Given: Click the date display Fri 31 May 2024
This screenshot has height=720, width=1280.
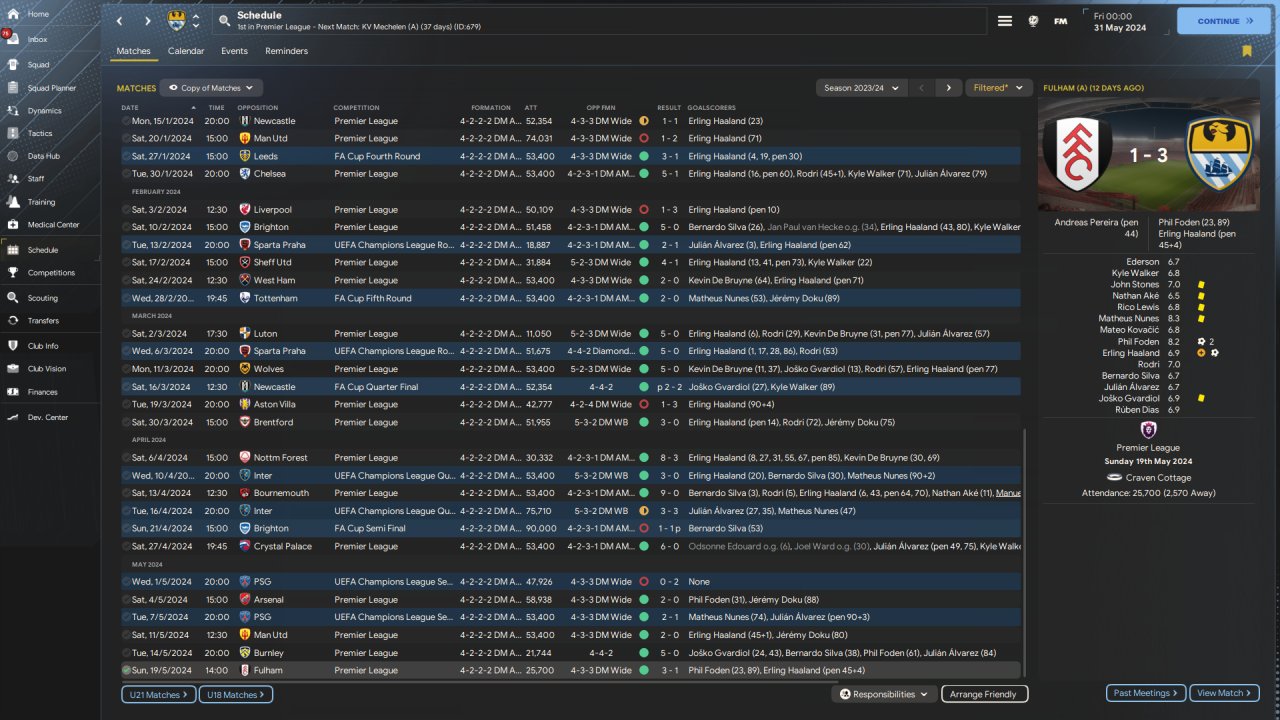Looking at the screenshot, I should point(1120,21).
